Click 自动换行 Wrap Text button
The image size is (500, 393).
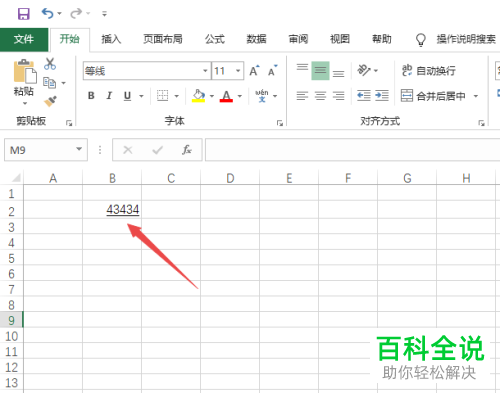[429, 71]
